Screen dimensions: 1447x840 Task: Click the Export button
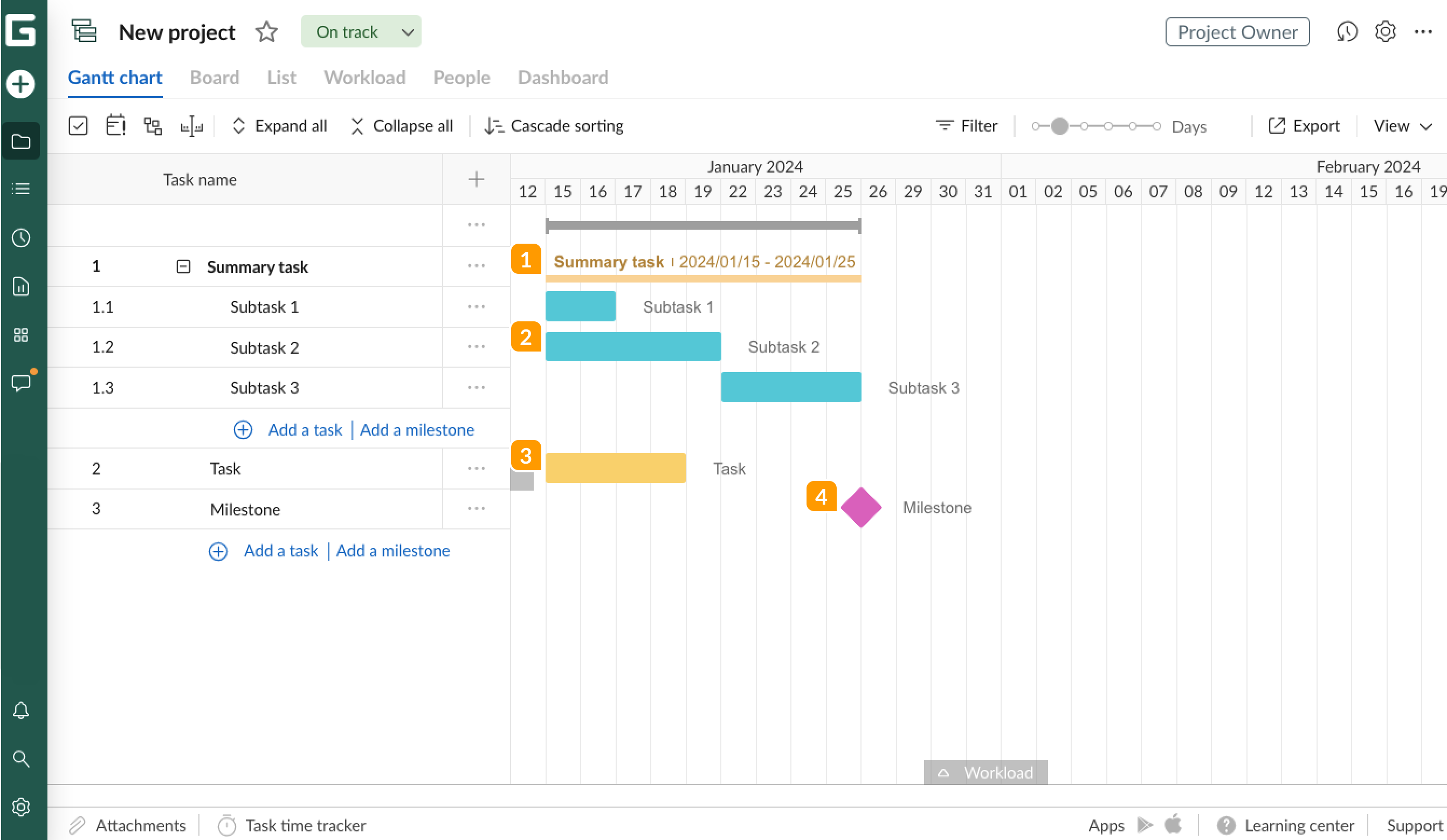click(1306, 126)
